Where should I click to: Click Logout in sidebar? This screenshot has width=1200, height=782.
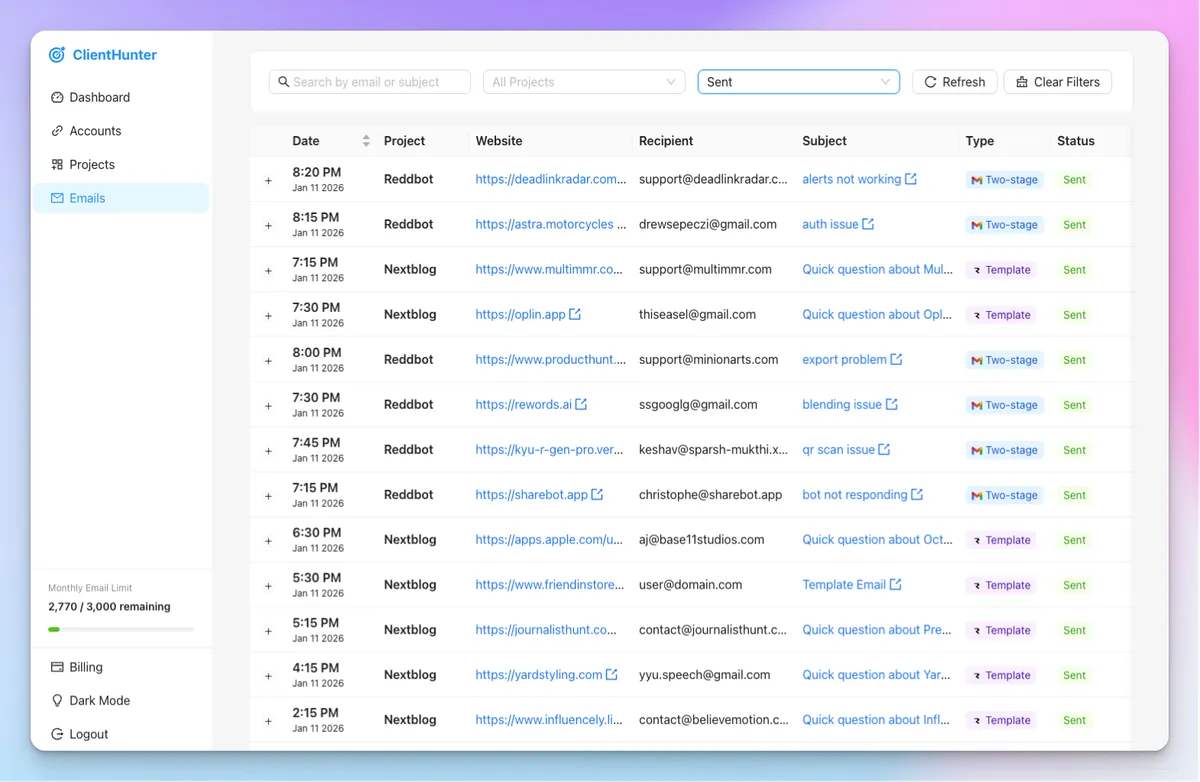(121, 734)
